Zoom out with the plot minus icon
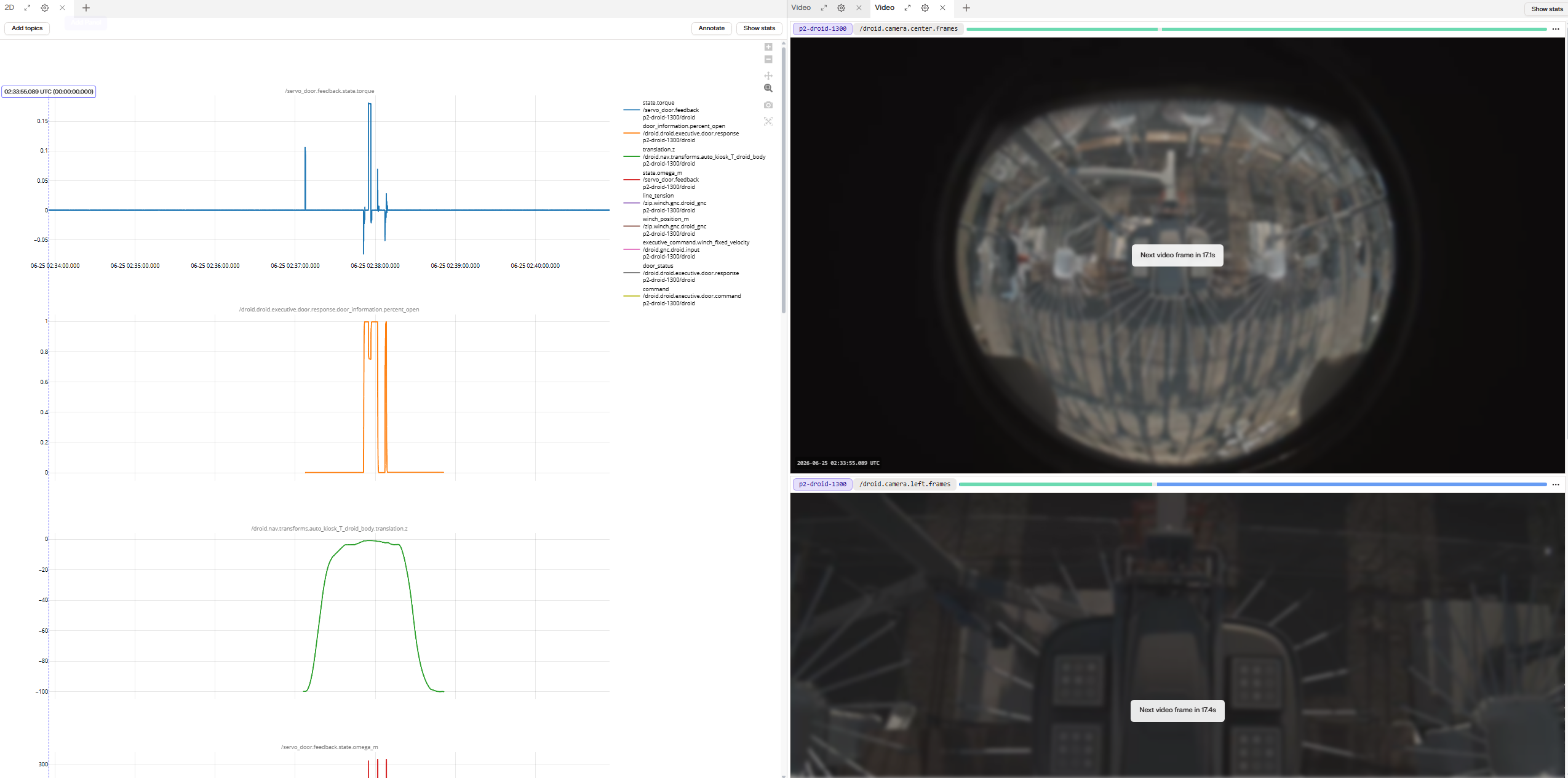Viewport: 1568px width, 778px height. pyautogui.click(x=768, y=60)
